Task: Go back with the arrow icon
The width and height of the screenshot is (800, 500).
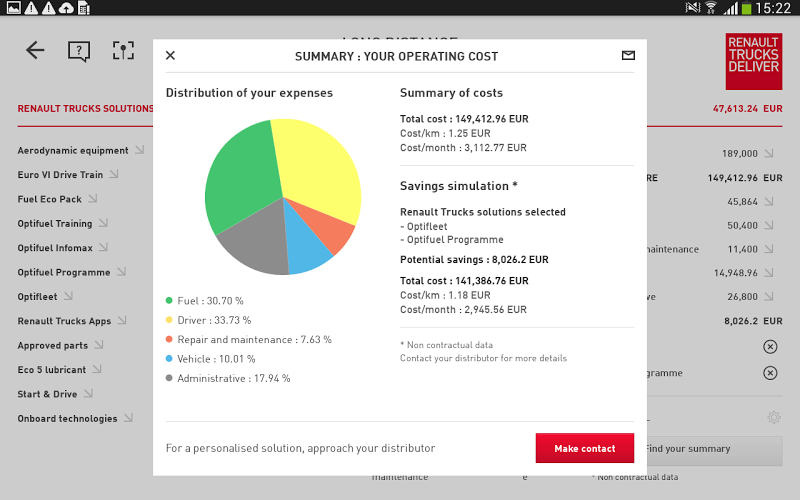Action: (x=35, y=50)
